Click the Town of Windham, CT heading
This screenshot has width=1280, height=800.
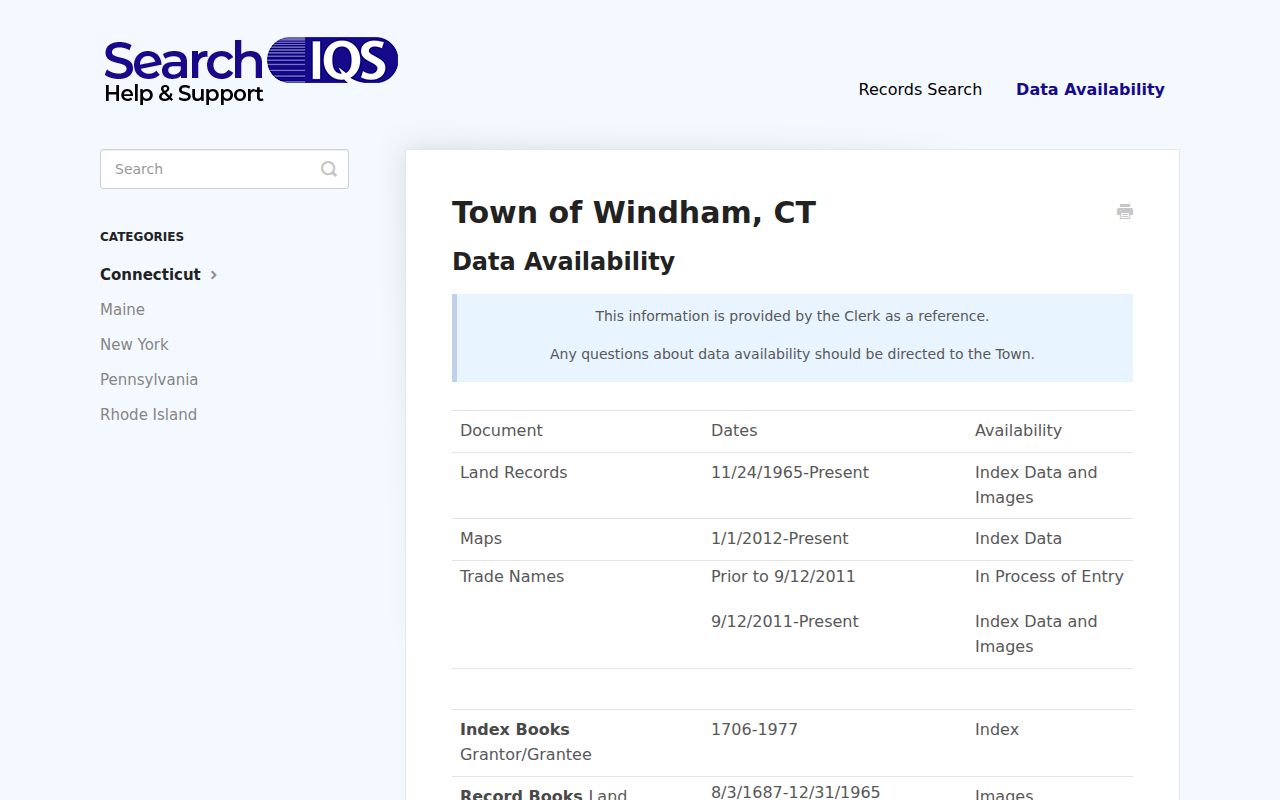click(x=634, y=212)
